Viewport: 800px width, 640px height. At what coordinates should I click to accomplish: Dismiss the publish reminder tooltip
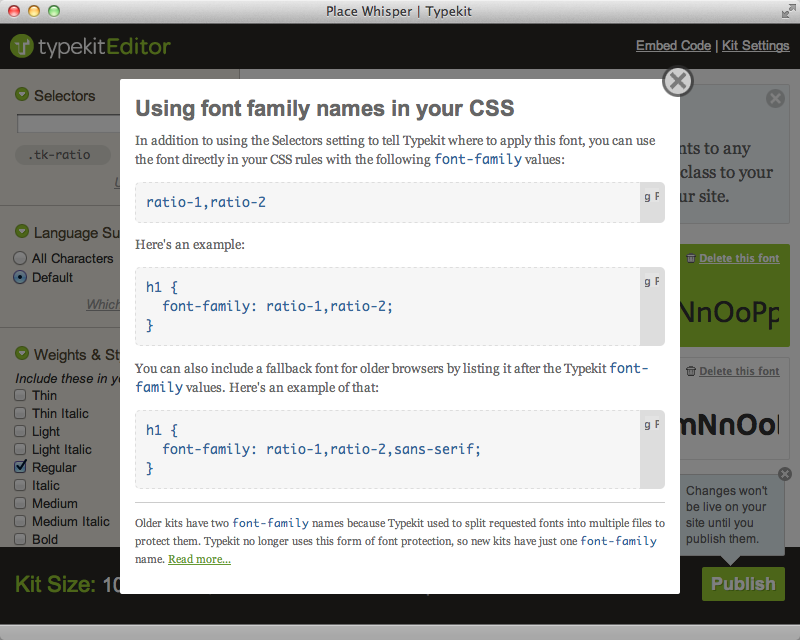coord(785,474)
